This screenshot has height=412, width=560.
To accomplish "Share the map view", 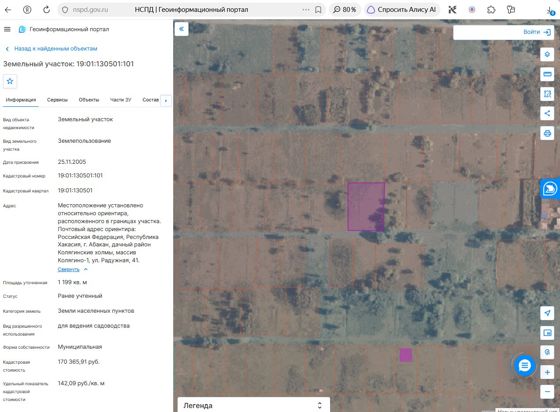I will coord(547,114).
